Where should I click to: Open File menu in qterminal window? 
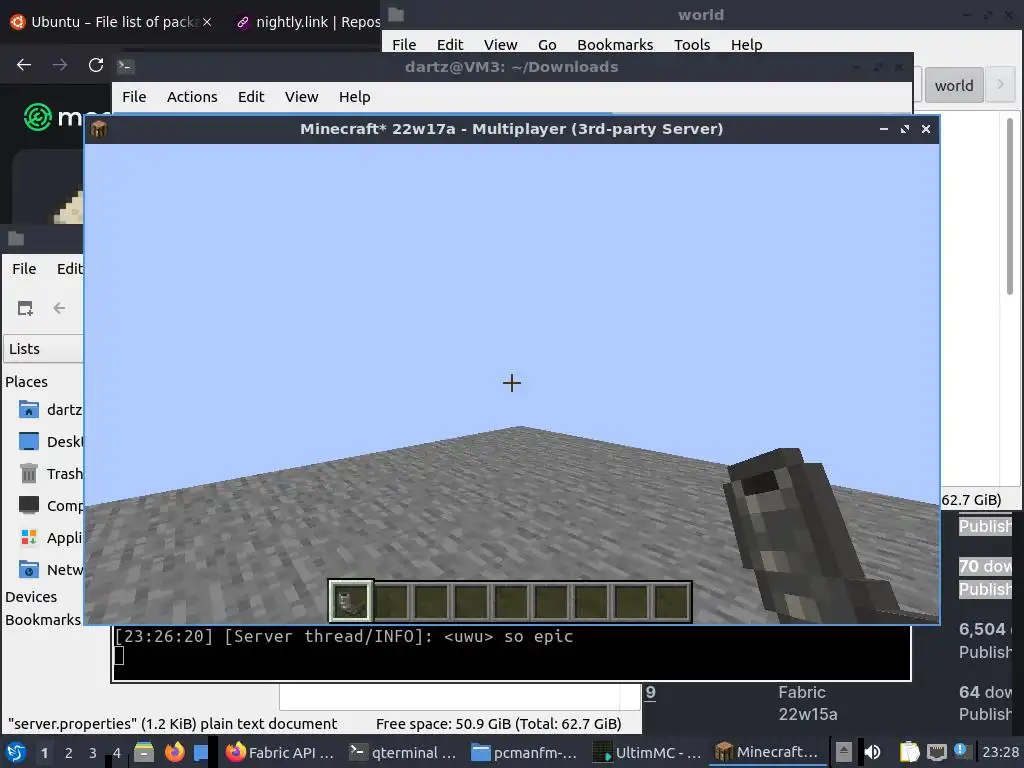(134, 97)
